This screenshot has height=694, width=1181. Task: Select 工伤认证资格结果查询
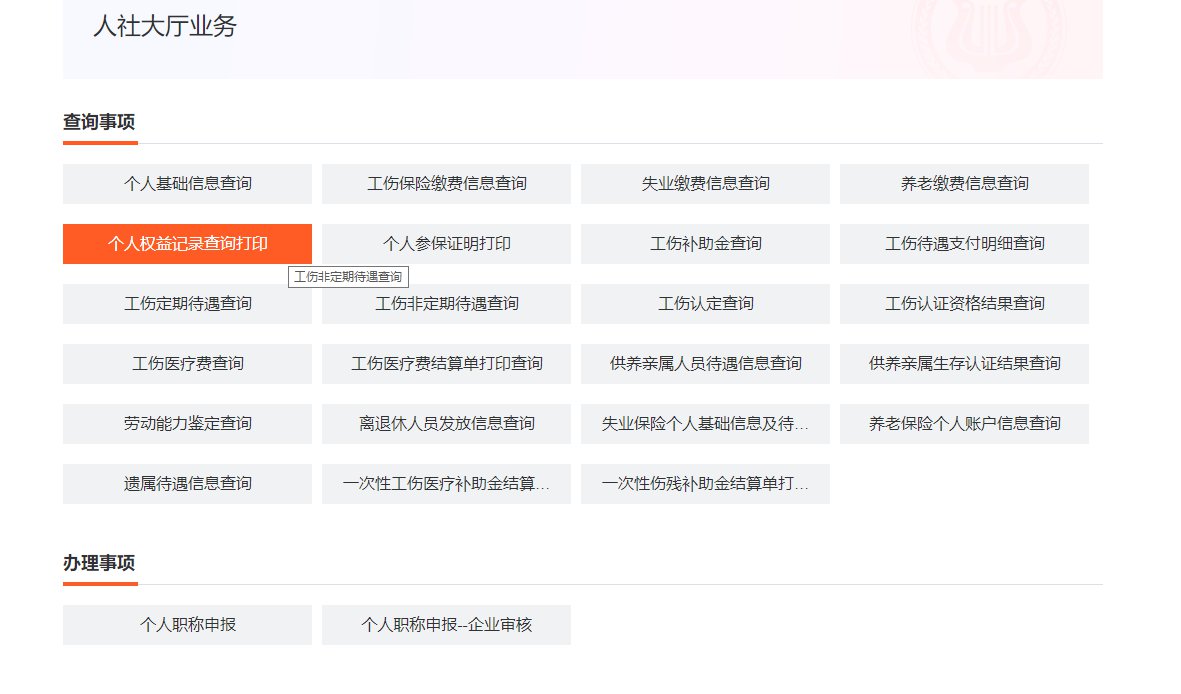click(964, 304)
